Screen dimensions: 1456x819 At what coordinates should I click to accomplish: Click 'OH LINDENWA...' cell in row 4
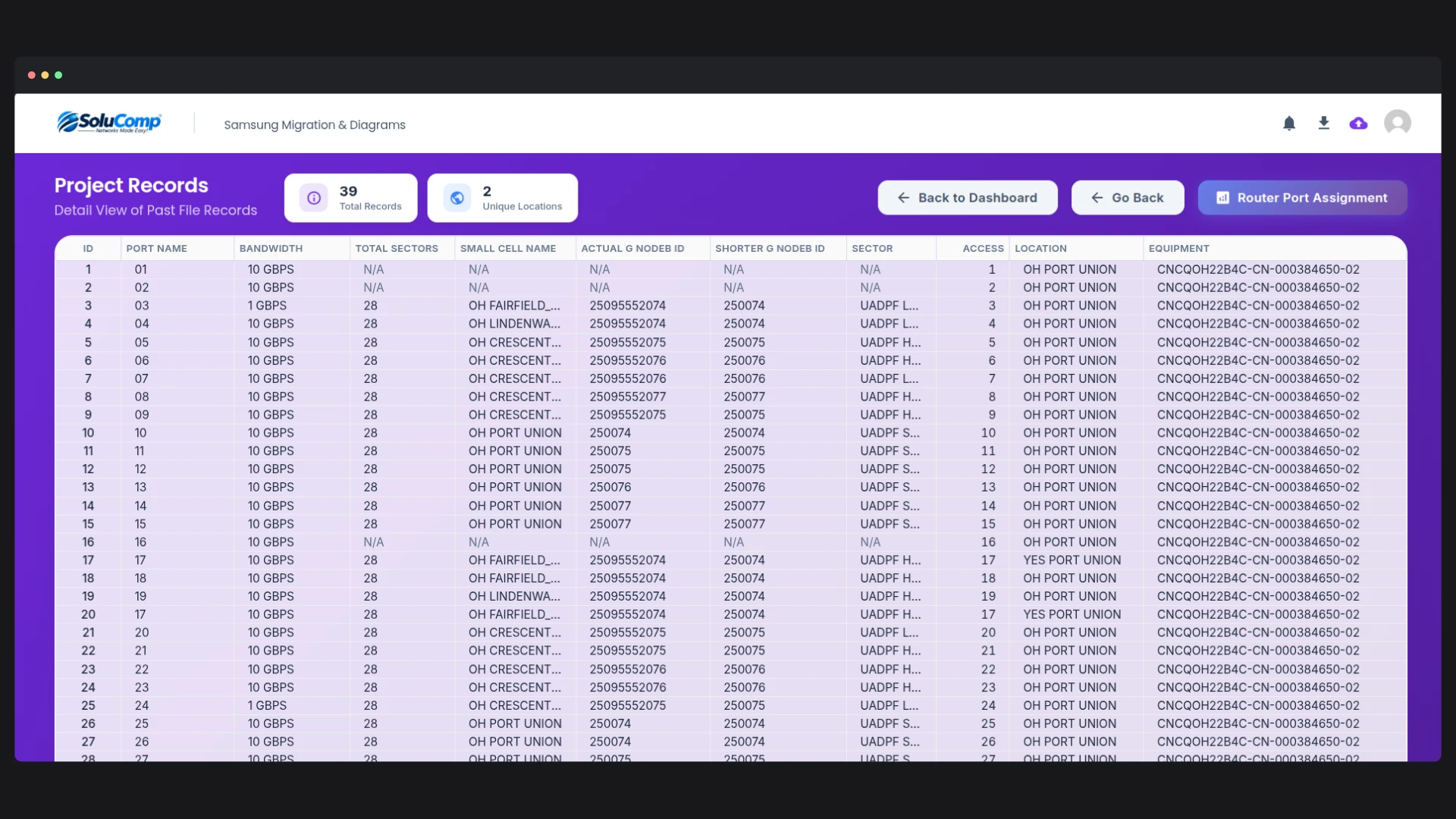point(514,324)
